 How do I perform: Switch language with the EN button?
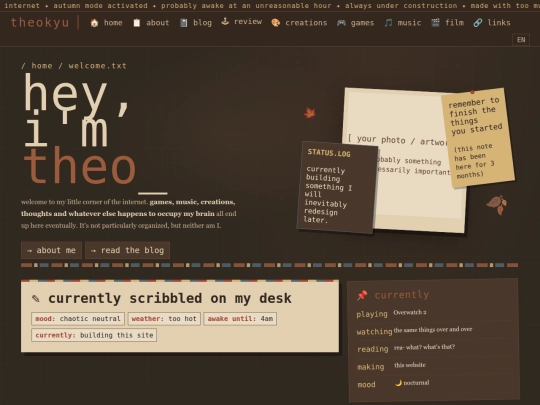point(521,40)
